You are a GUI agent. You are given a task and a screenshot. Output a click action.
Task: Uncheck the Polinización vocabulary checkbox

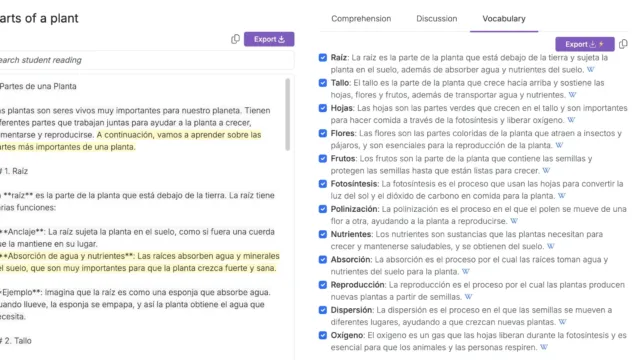coord(323,209)
